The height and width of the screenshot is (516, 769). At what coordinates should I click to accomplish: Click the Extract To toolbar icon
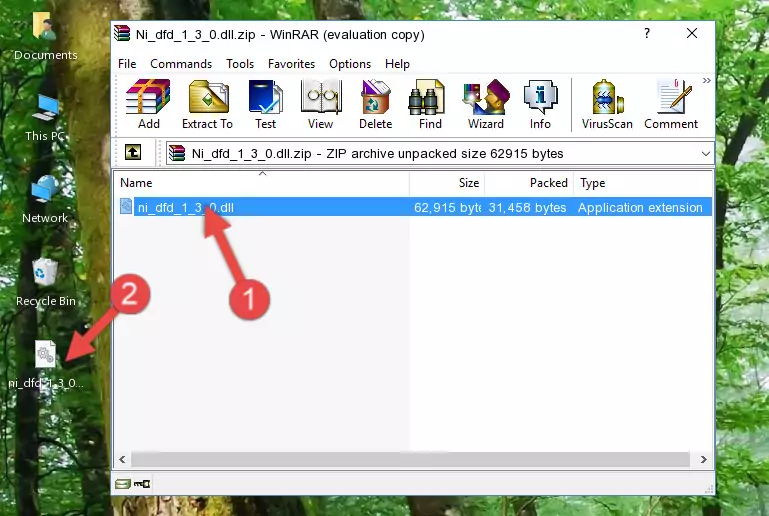coord(207,104)
